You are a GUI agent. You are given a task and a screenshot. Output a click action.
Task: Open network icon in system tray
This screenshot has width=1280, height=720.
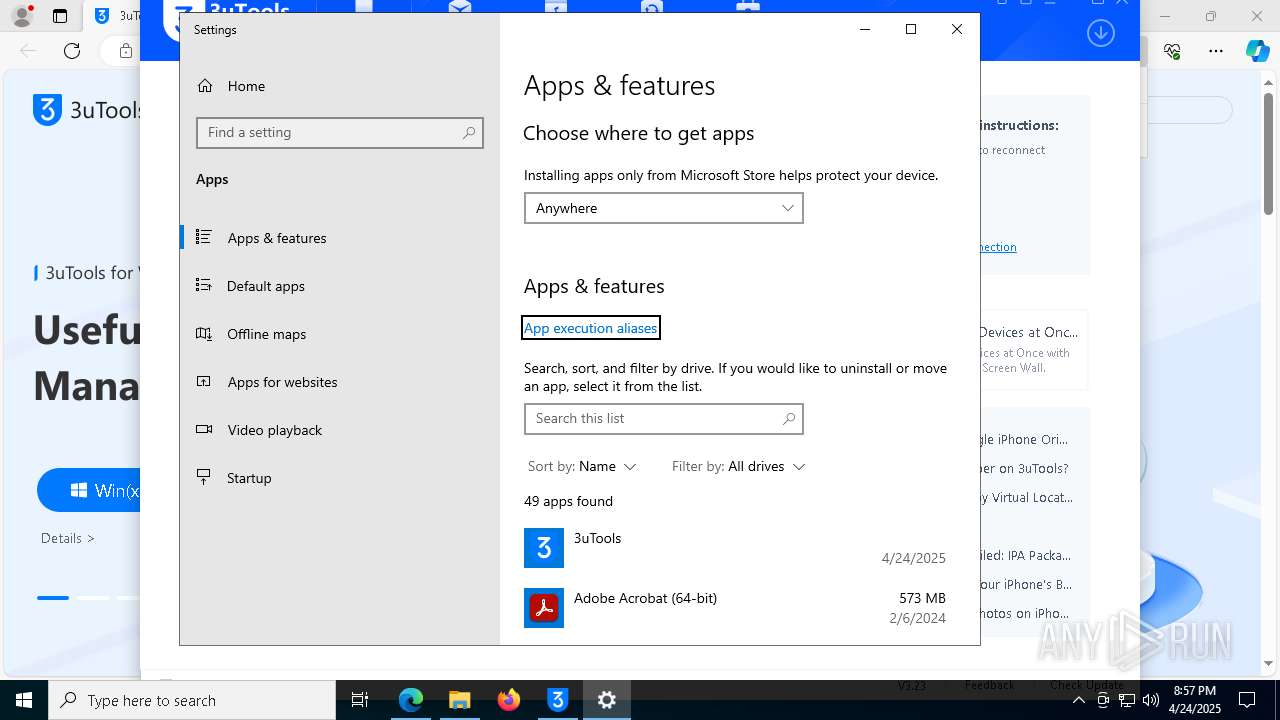point(1127,700)
